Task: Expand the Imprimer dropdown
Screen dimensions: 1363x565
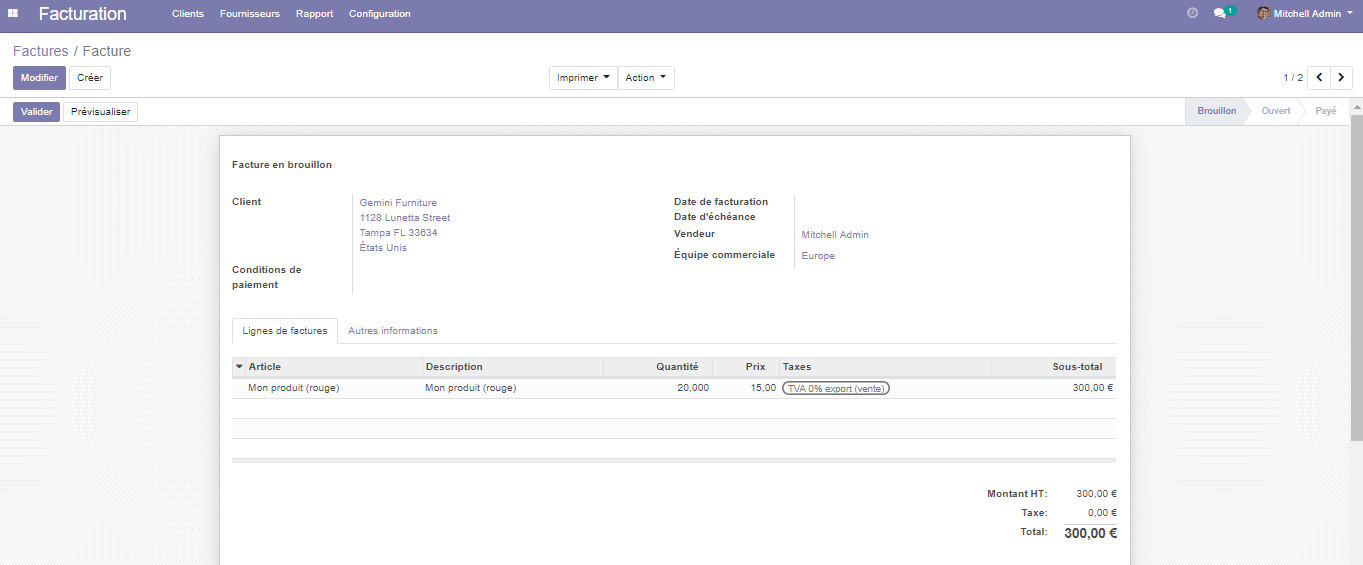Action: pos(583,78)
